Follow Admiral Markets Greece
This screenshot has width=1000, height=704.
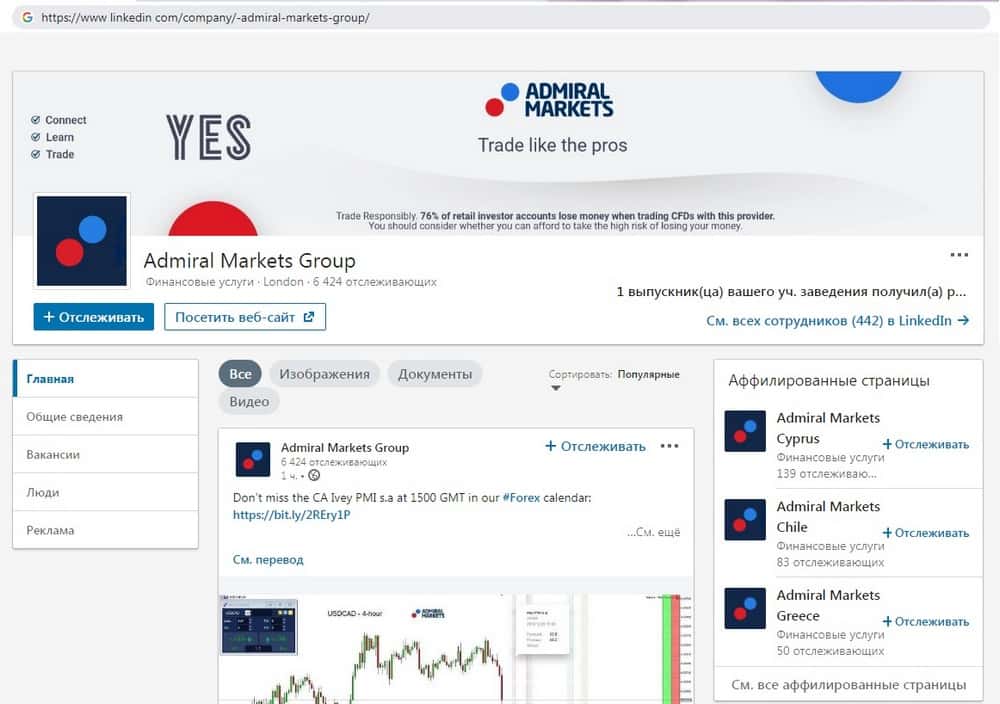[x=925, y=622]
